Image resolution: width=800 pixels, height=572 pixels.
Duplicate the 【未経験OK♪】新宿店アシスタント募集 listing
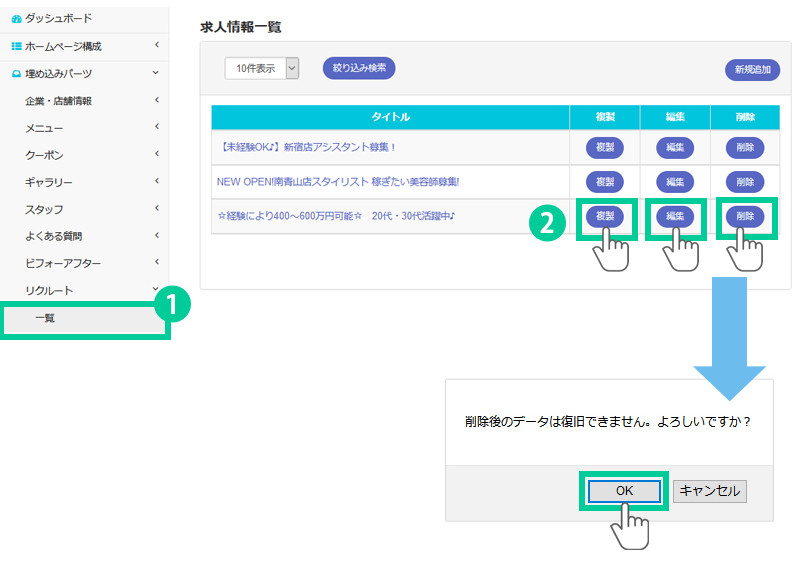(604, 148)
